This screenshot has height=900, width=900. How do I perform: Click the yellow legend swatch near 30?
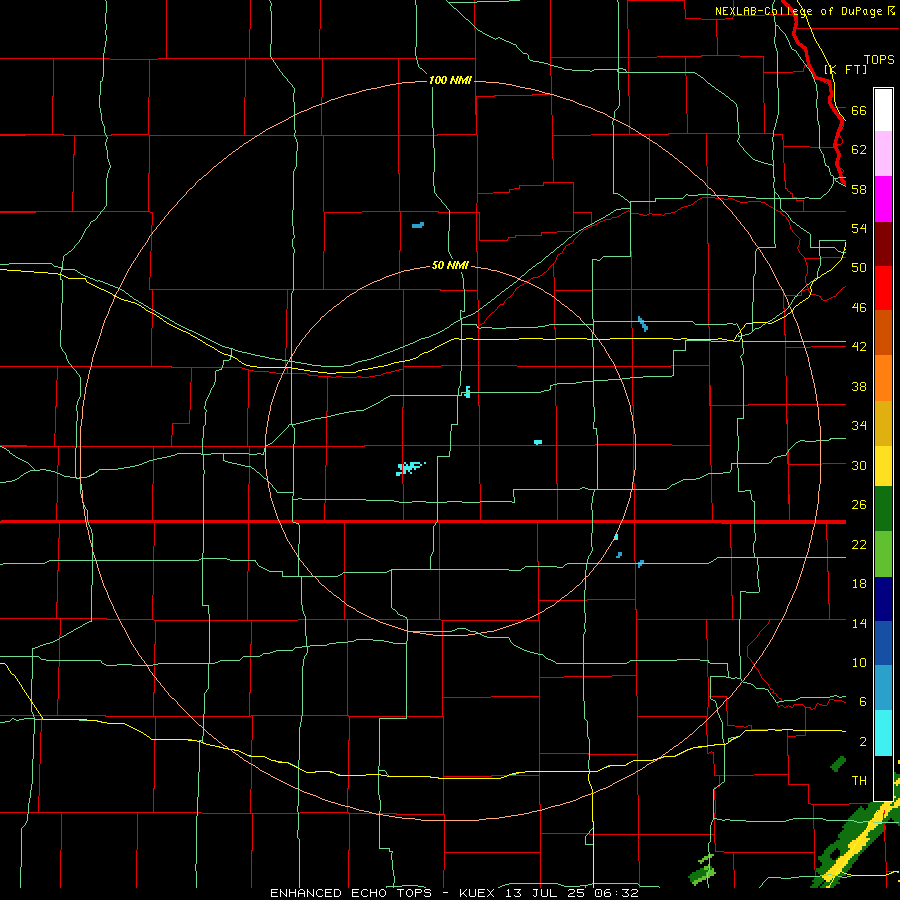click(883, 465)
